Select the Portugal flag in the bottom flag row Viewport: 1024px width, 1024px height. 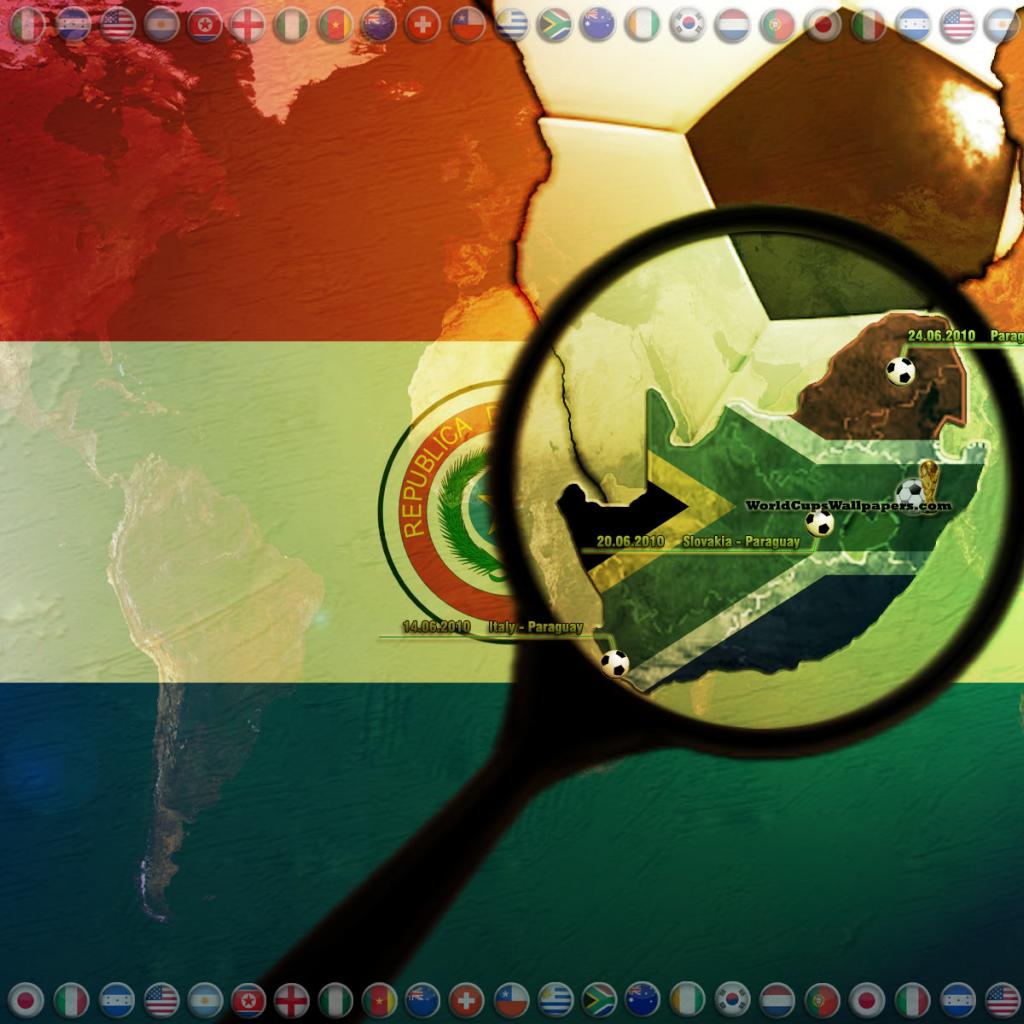822,999
